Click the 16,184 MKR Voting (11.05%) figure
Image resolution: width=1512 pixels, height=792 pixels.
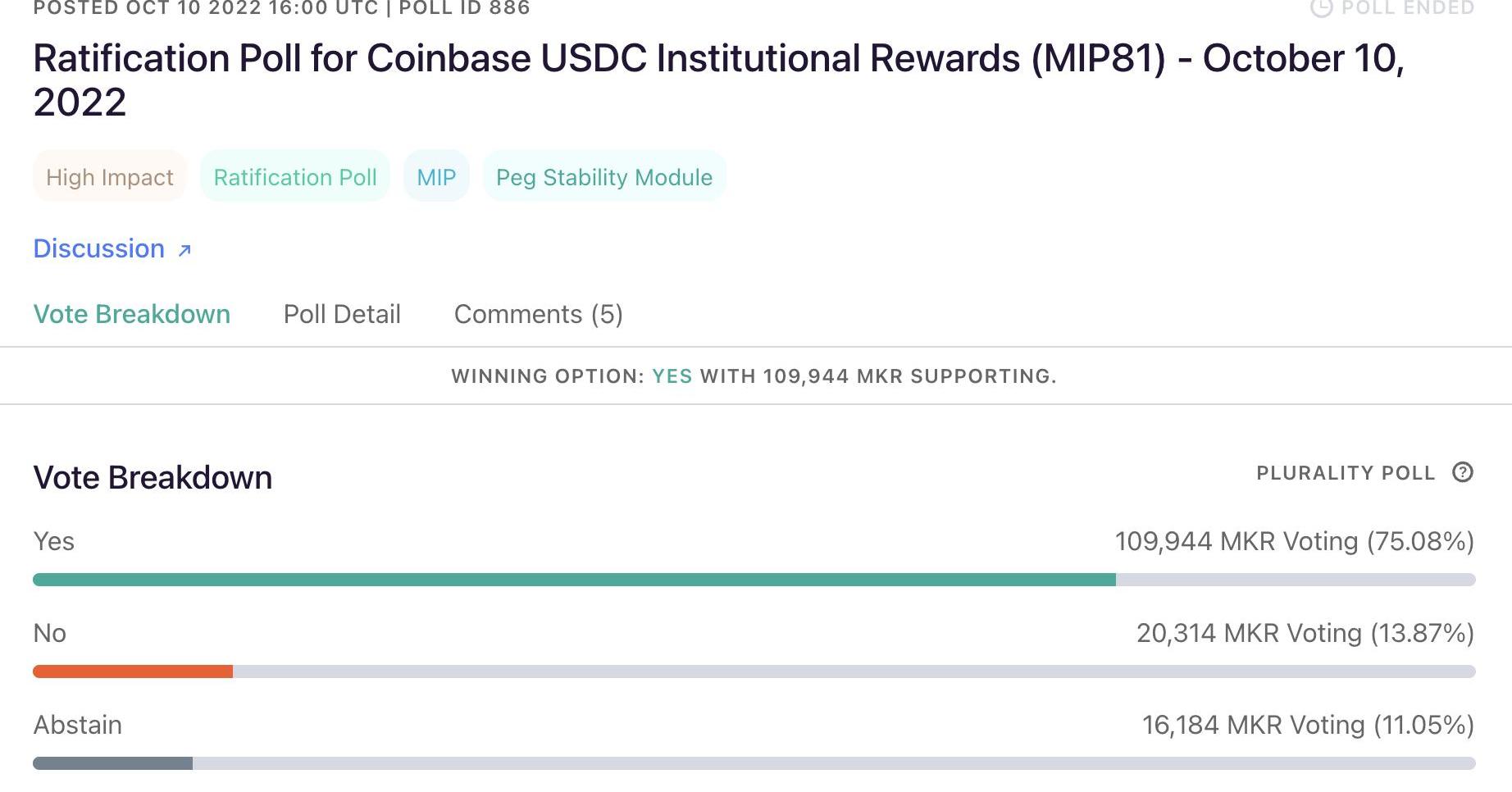coord(1308,725)
